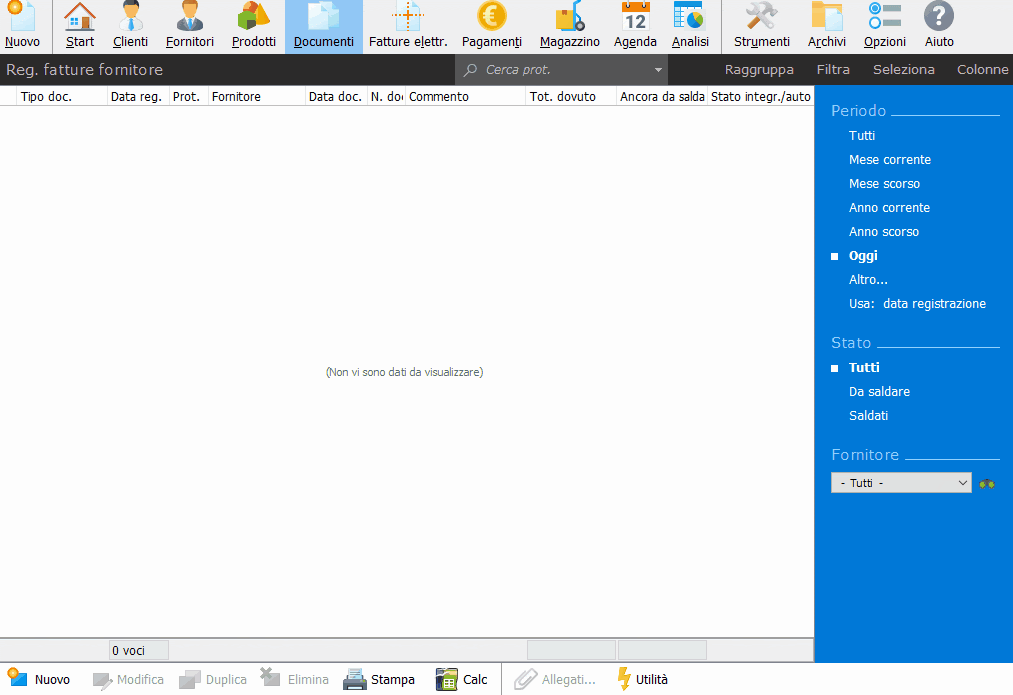This screenshot has height=695, width=1013.
Task: Open the Raggruppa menu
Action: pos(759,70)
